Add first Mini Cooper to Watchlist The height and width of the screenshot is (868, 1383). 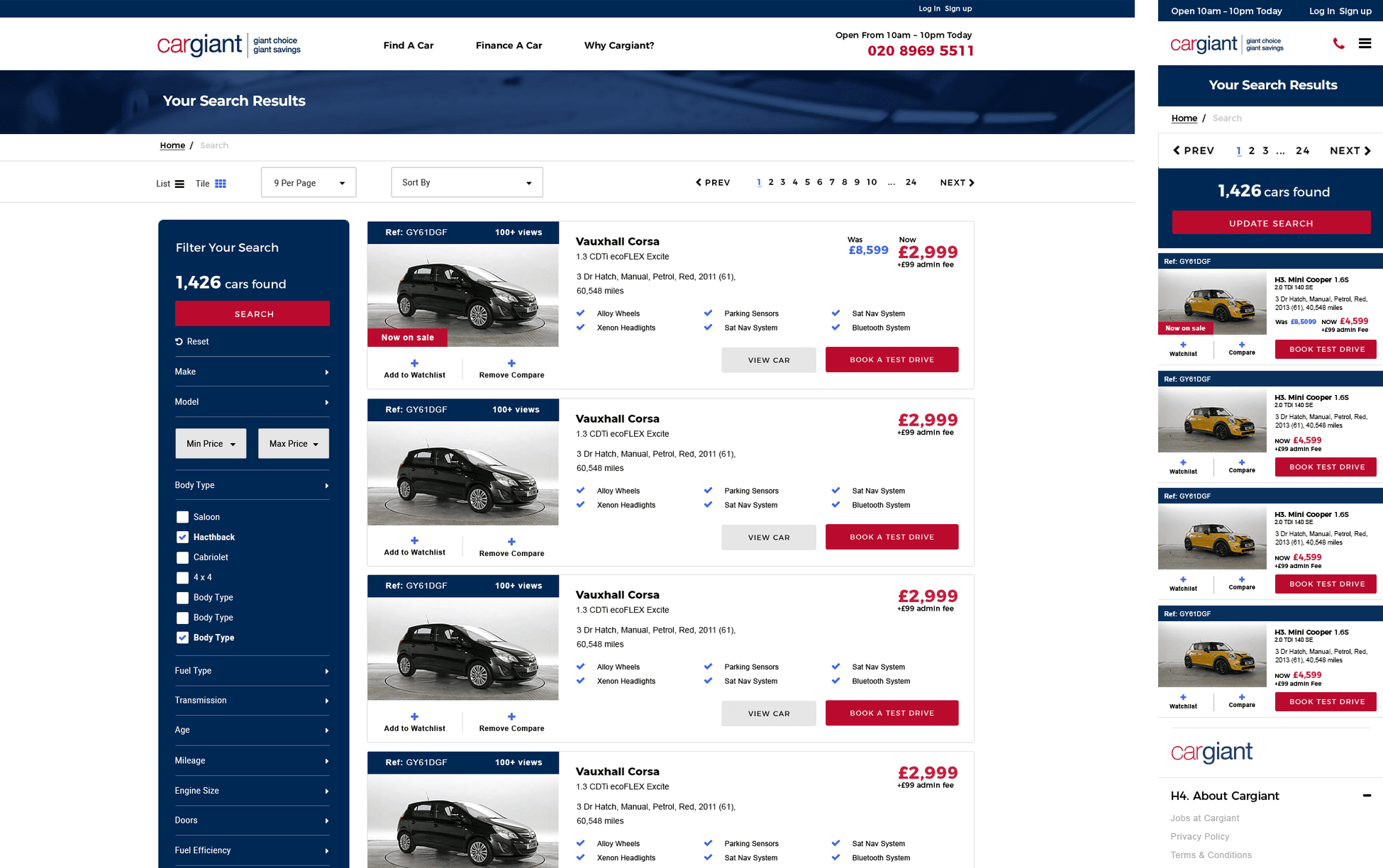[1183, 349]
